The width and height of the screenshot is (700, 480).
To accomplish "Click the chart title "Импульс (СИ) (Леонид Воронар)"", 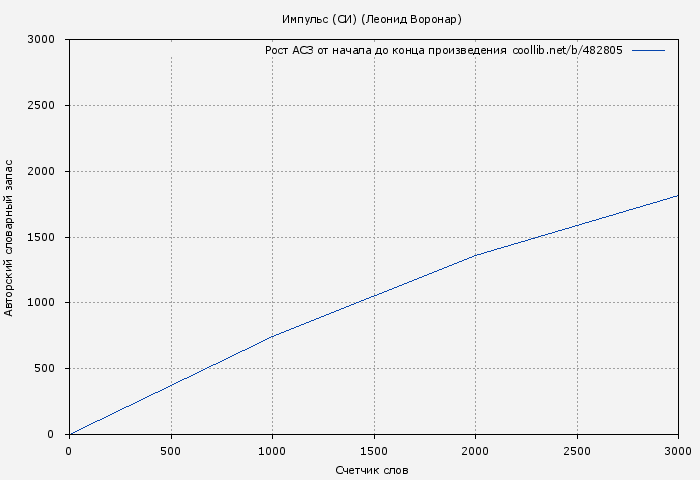I will point(372,19).
